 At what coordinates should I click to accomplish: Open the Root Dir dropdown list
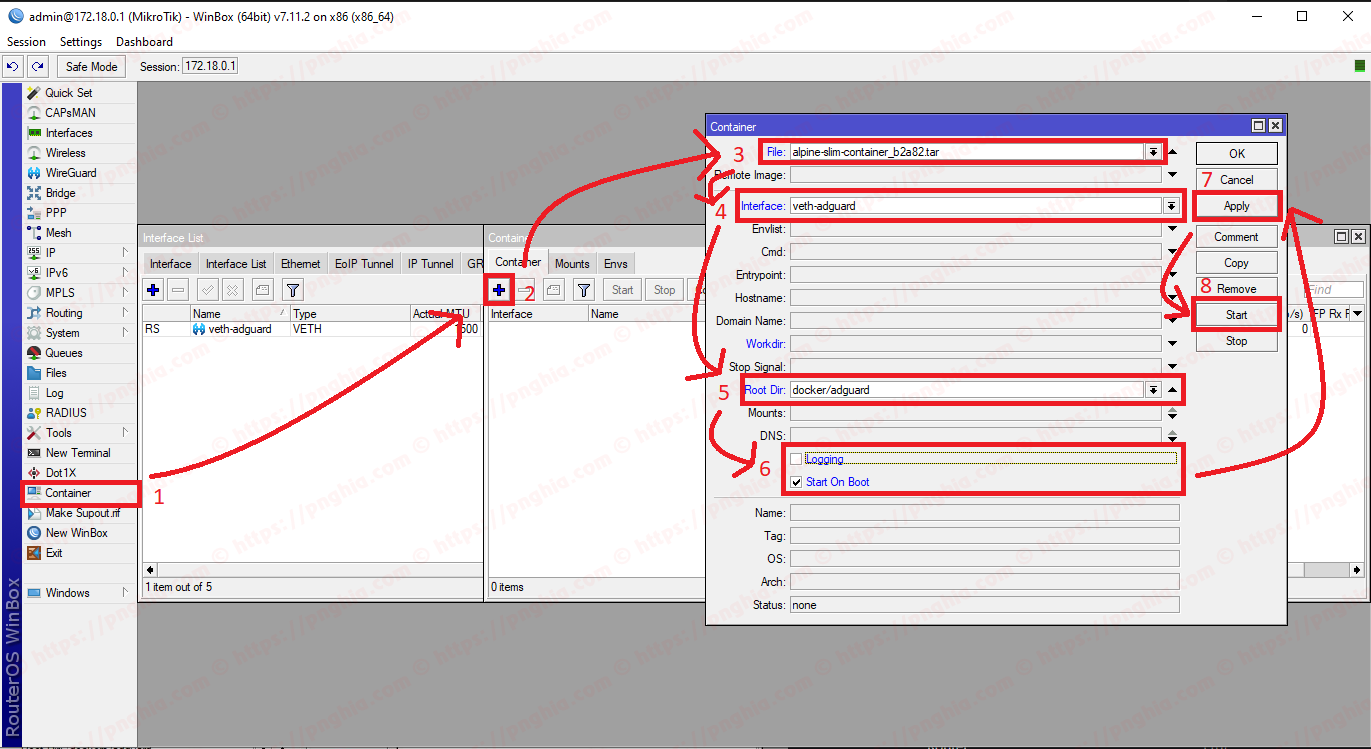1153,390
